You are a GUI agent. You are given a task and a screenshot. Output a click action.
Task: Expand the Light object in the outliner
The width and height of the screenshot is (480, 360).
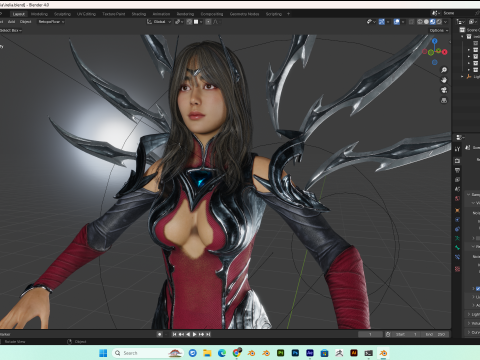click(x=462, y=77)
